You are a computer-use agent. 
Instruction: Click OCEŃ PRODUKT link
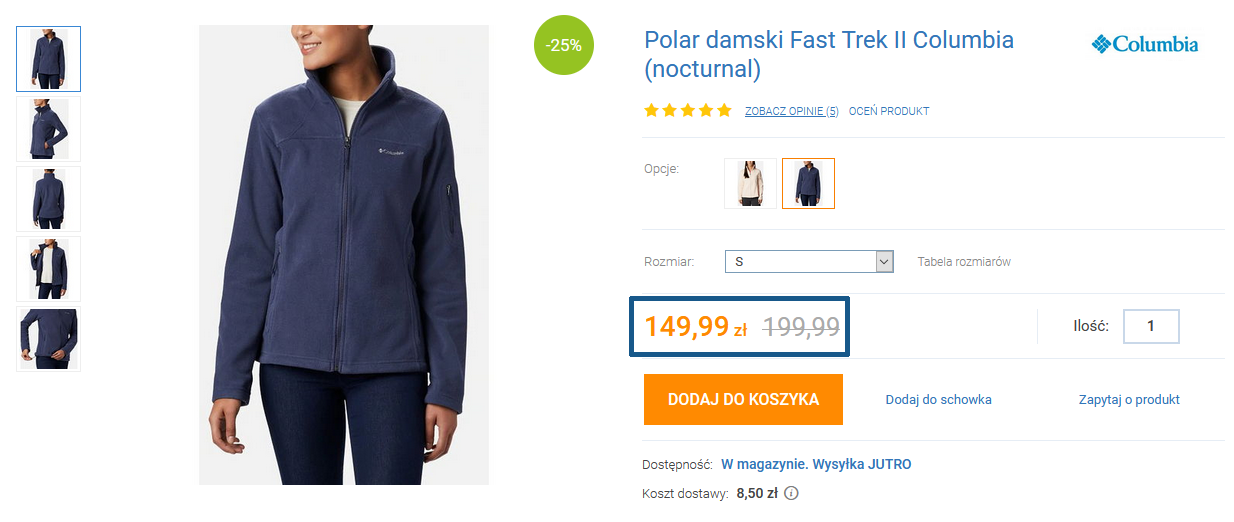coord(889,111)
